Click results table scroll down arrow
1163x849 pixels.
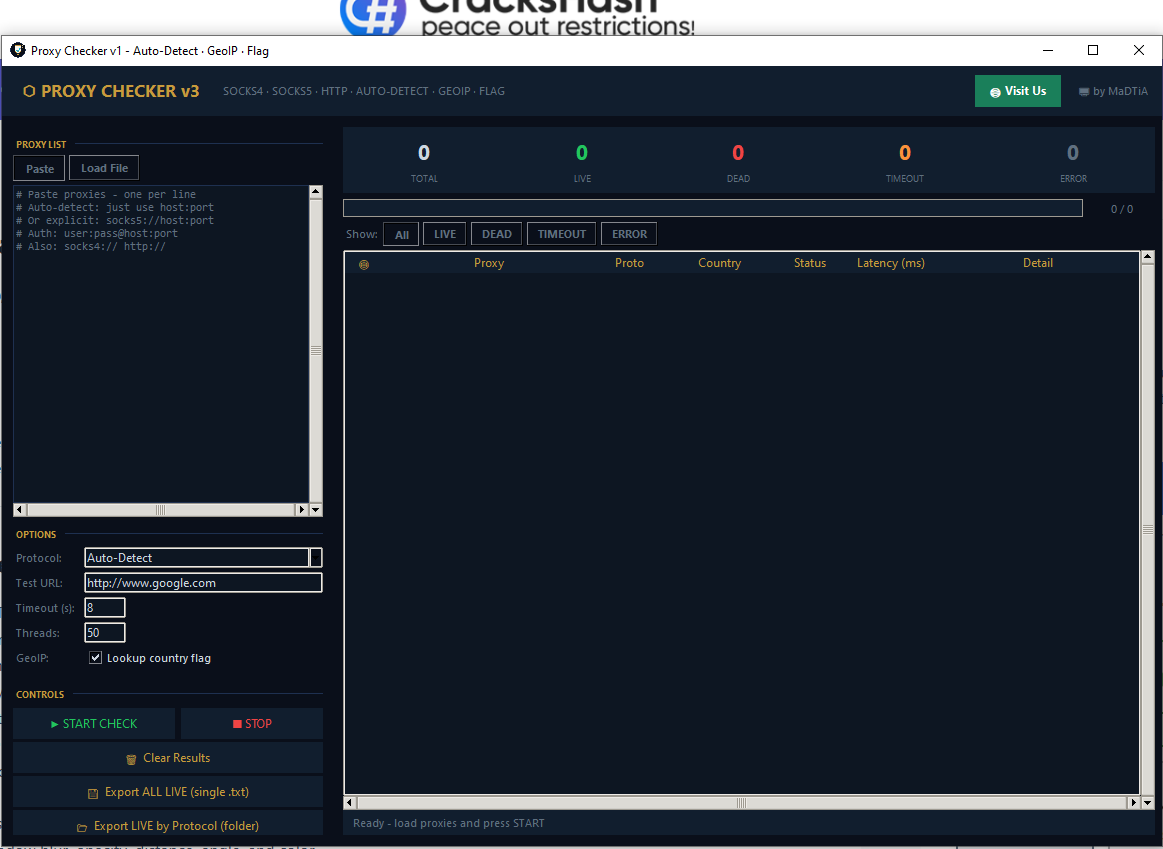1147,802
